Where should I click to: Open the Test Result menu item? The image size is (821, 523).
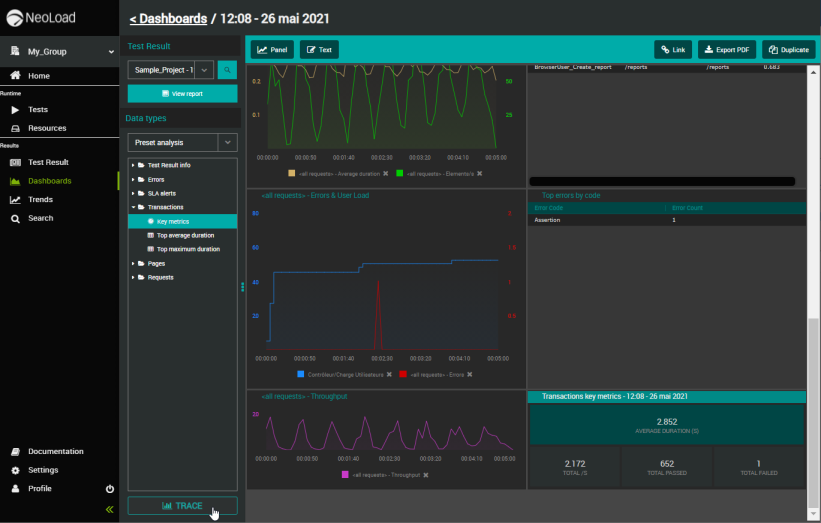pos(48,162)
